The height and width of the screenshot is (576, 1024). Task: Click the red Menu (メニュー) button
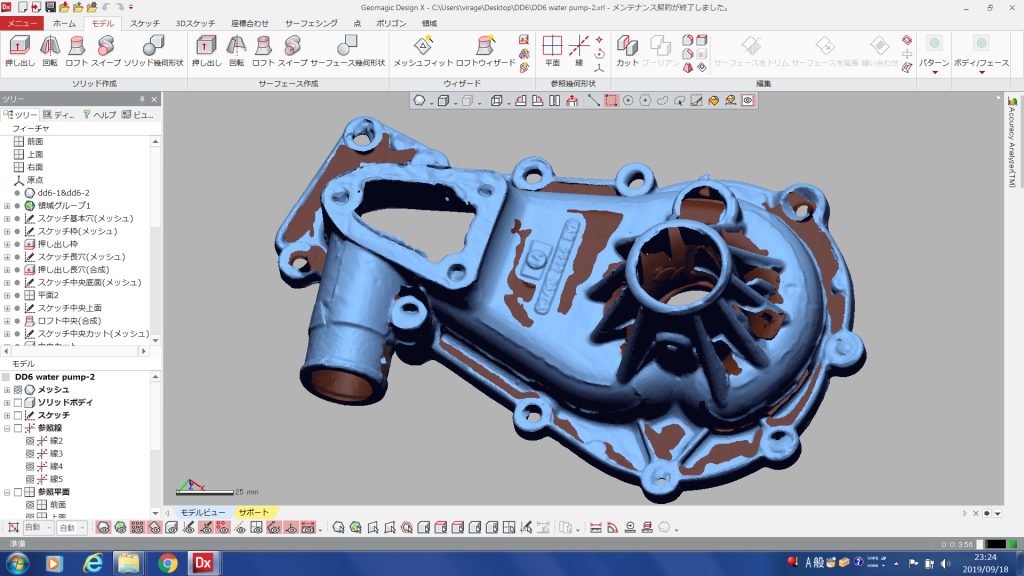pyautogui.click(x=23, y=22)
